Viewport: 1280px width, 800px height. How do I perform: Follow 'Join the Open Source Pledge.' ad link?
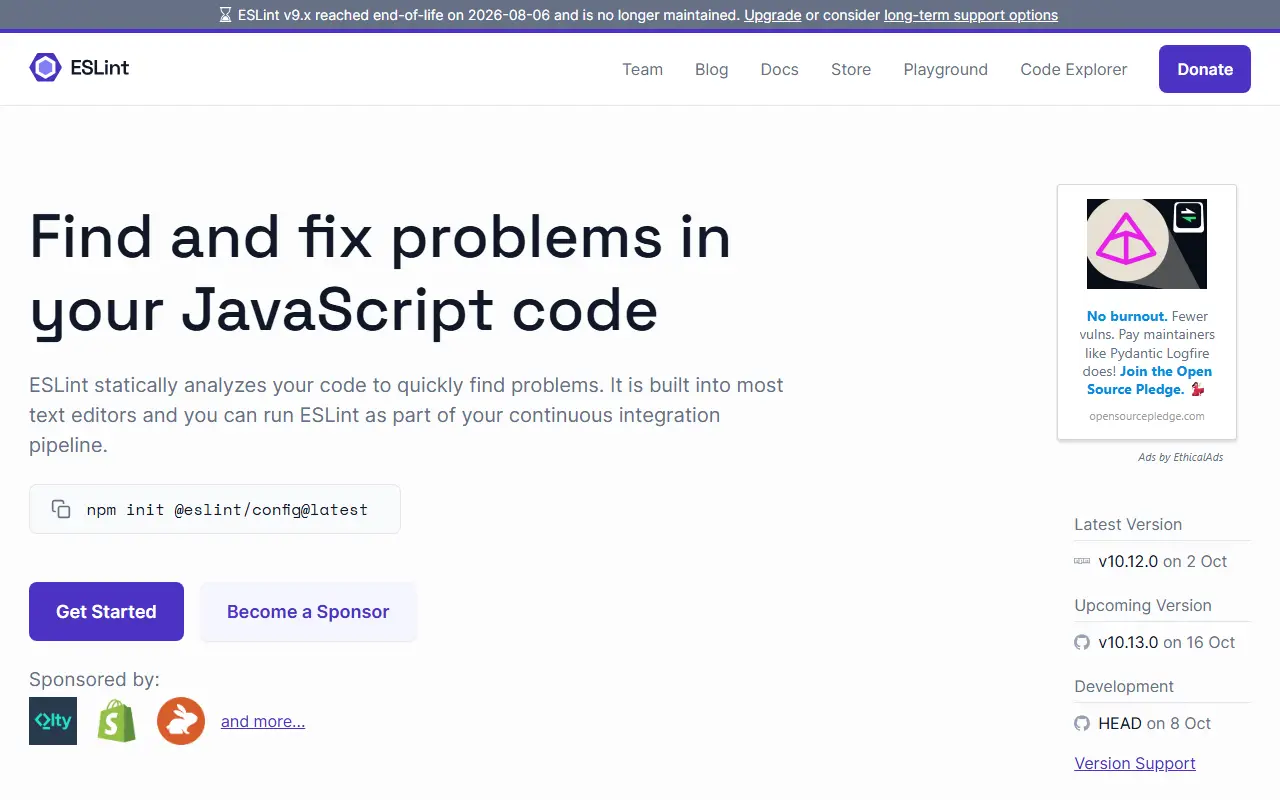tap(1150, 380)
